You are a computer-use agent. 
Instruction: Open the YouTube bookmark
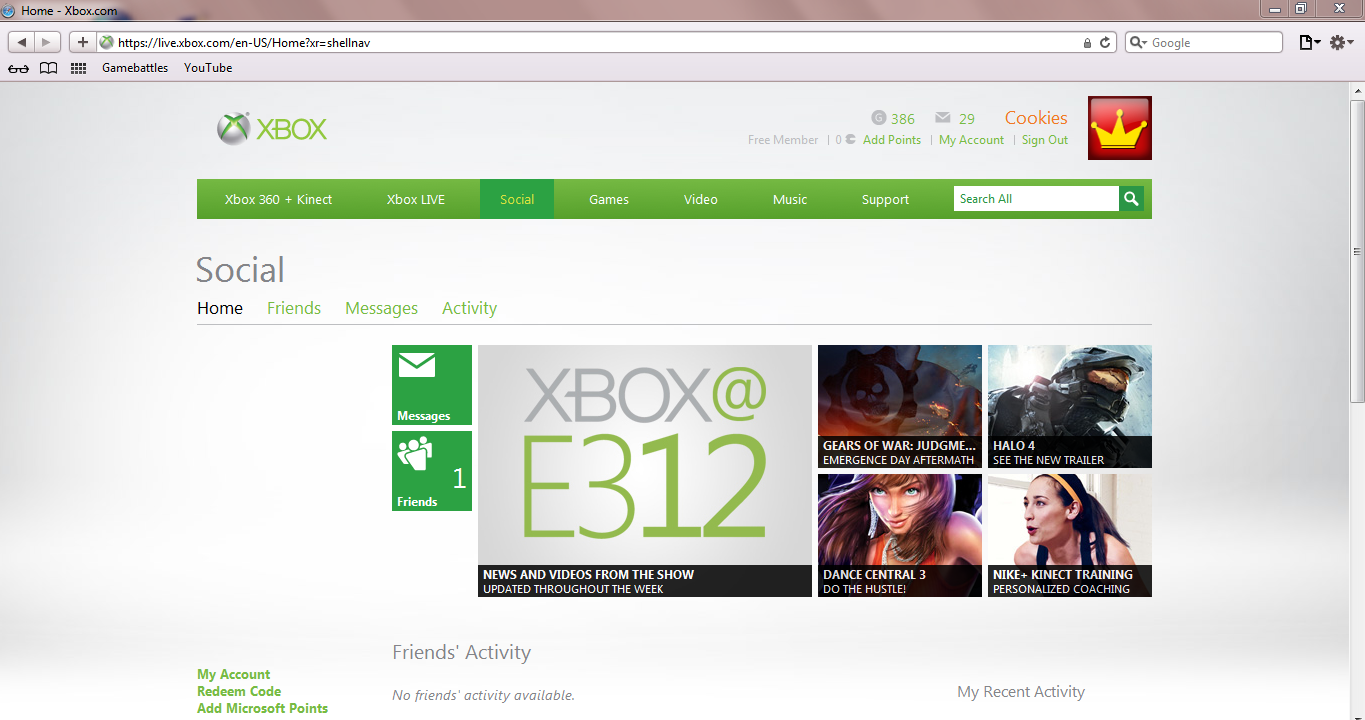208,68
